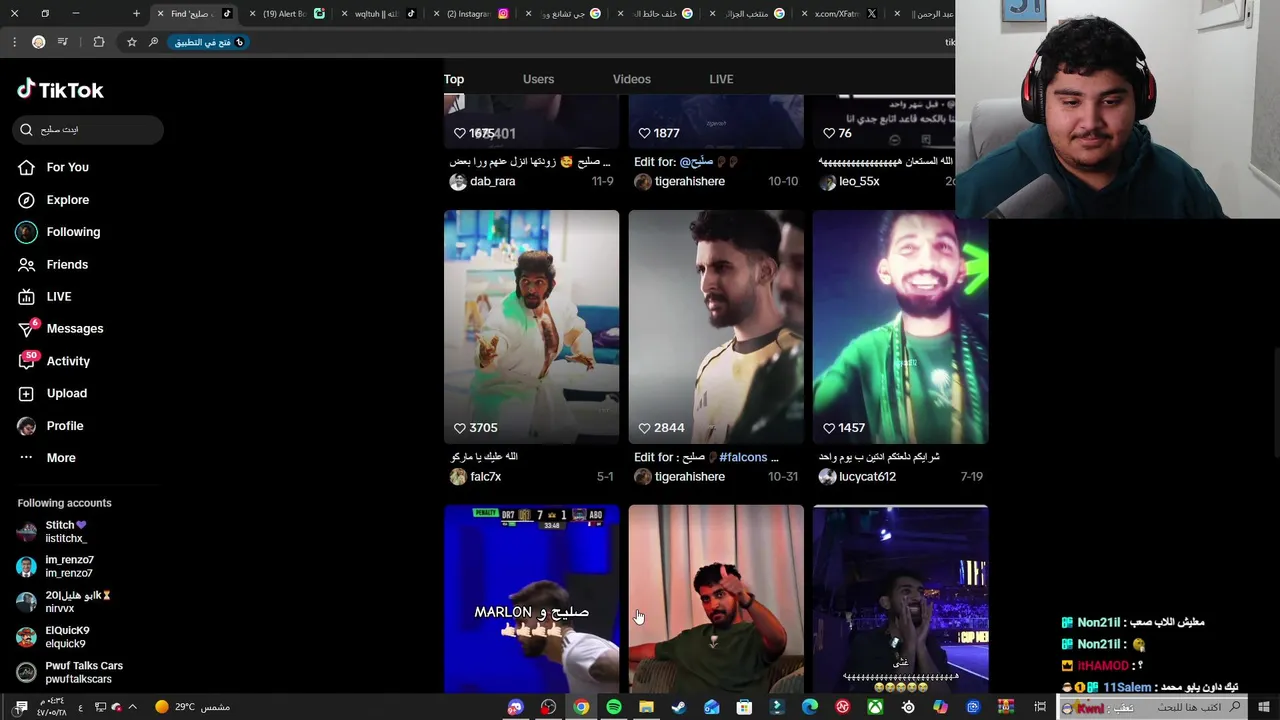This screenshot has width=1280, height=720.
Task: Click the Windows taskbar search box
Action: pyautogui.click(x=1151, y=707)
